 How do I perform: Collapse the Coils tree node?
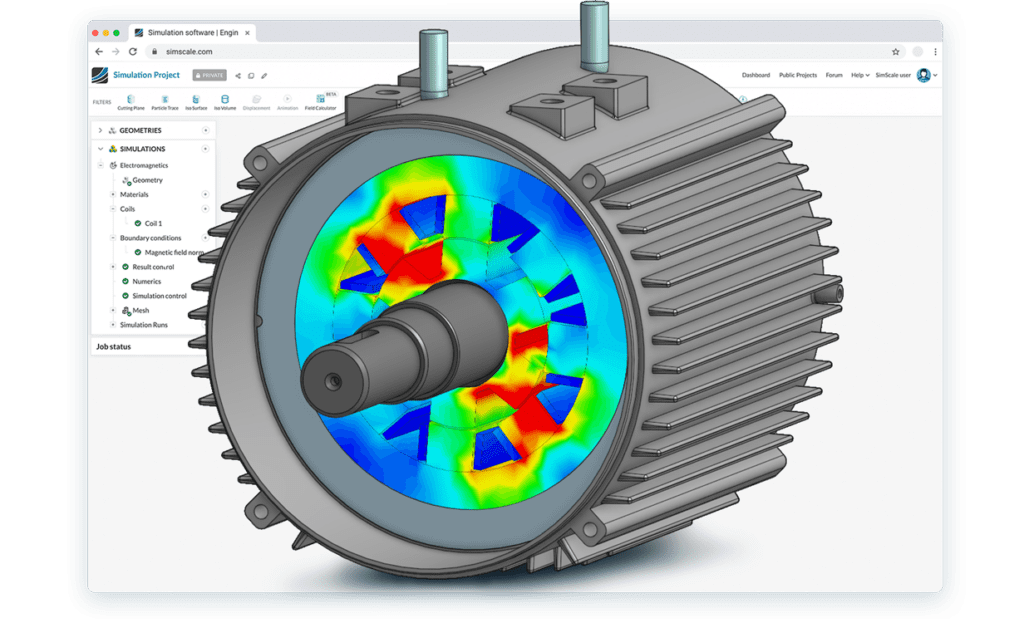click(x=112, y=209)
